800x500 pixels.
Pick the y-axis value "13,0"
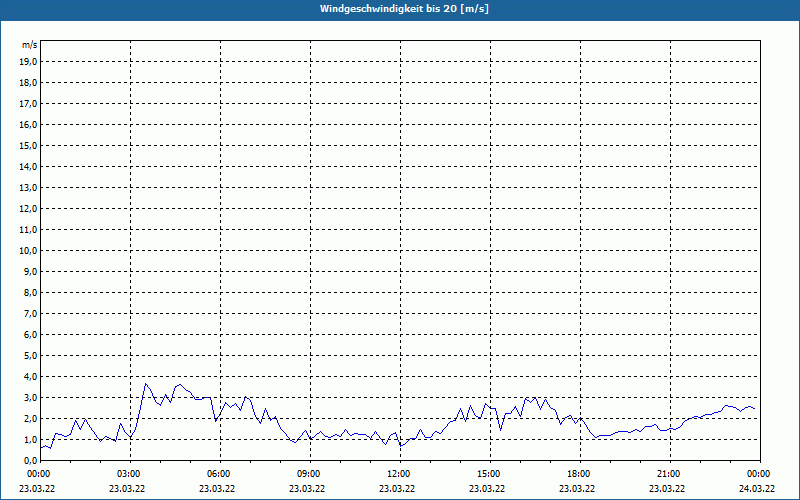pos(30,188)
